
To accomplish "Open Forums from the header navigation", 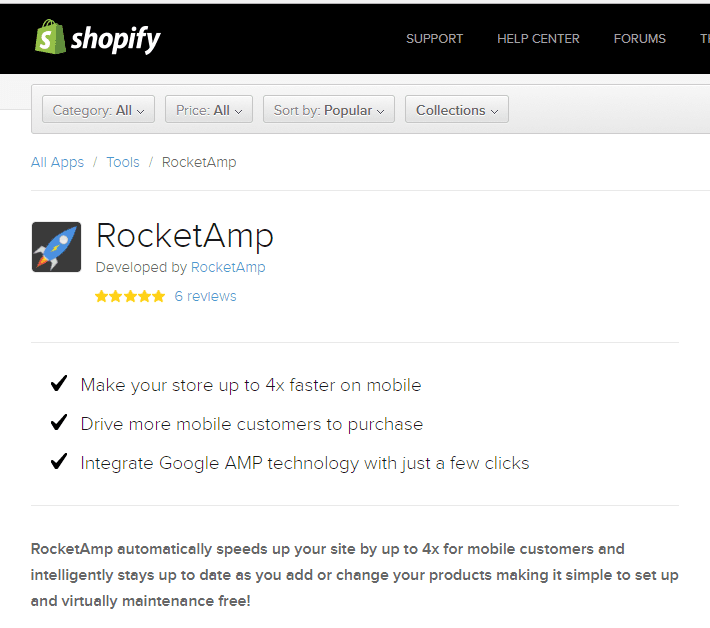I will (639, 39).
